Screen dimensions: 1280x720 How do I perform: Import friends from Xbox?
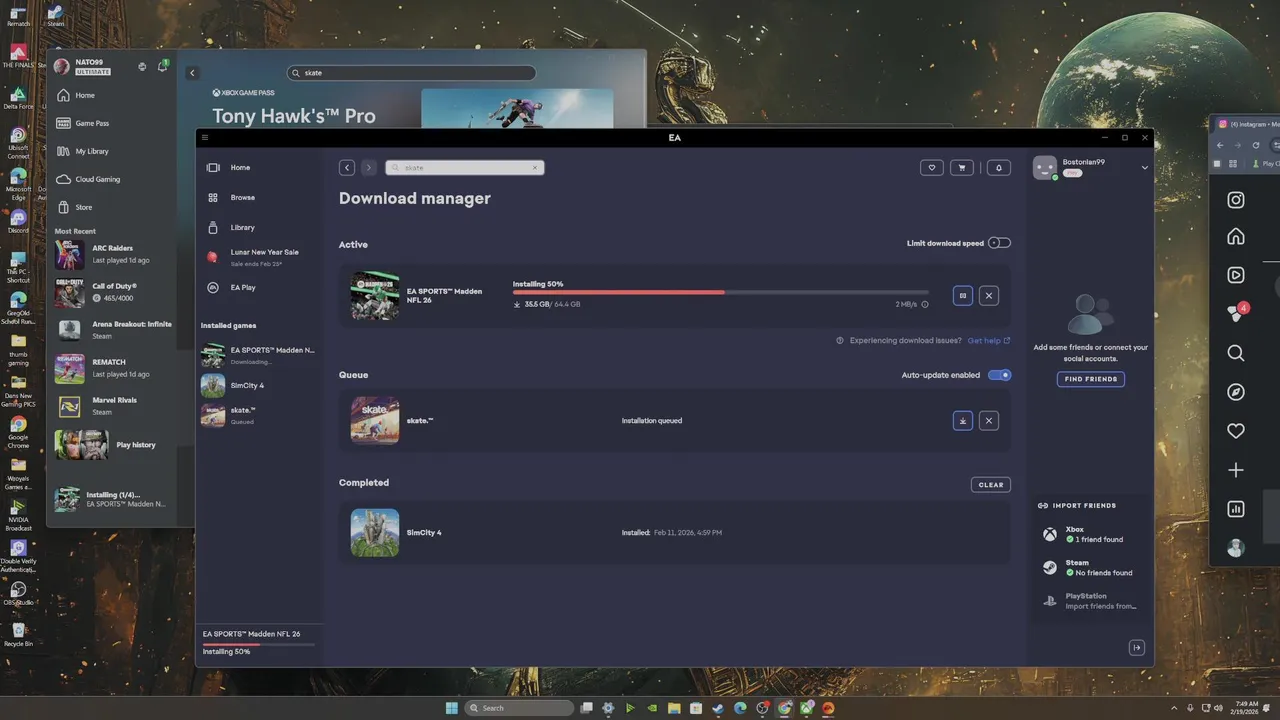[1090, 535]
